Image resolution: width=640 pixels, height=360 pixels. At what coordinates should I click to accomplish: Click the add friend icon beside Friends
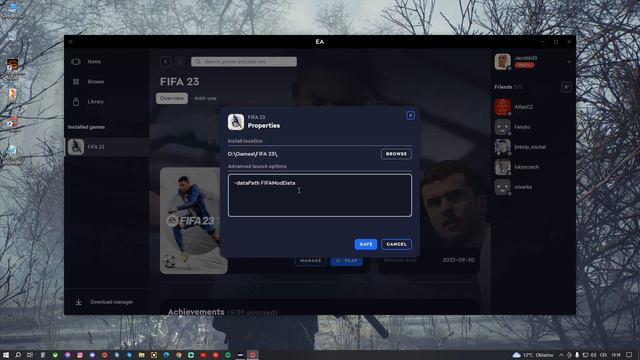(566, 87)
